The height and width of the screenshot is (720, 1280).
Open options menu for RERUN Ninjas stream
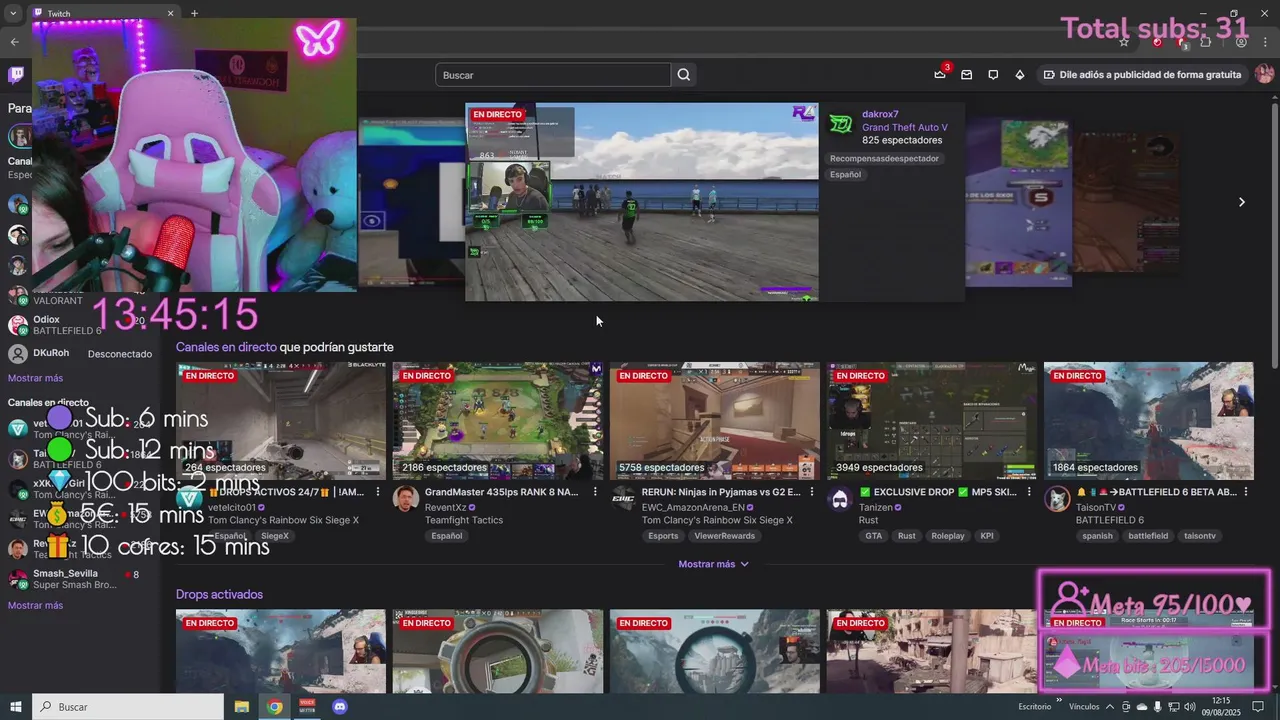[812, 492]
